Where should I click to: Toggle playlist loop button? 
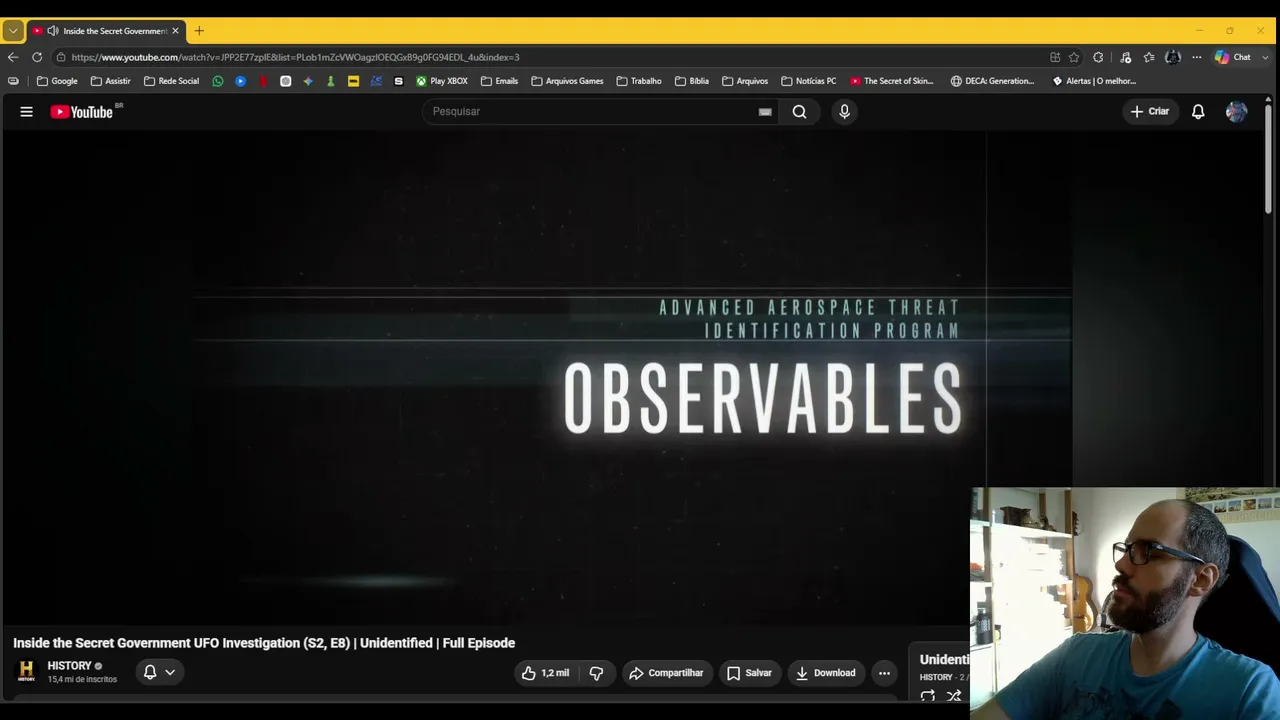coord(928,696)
